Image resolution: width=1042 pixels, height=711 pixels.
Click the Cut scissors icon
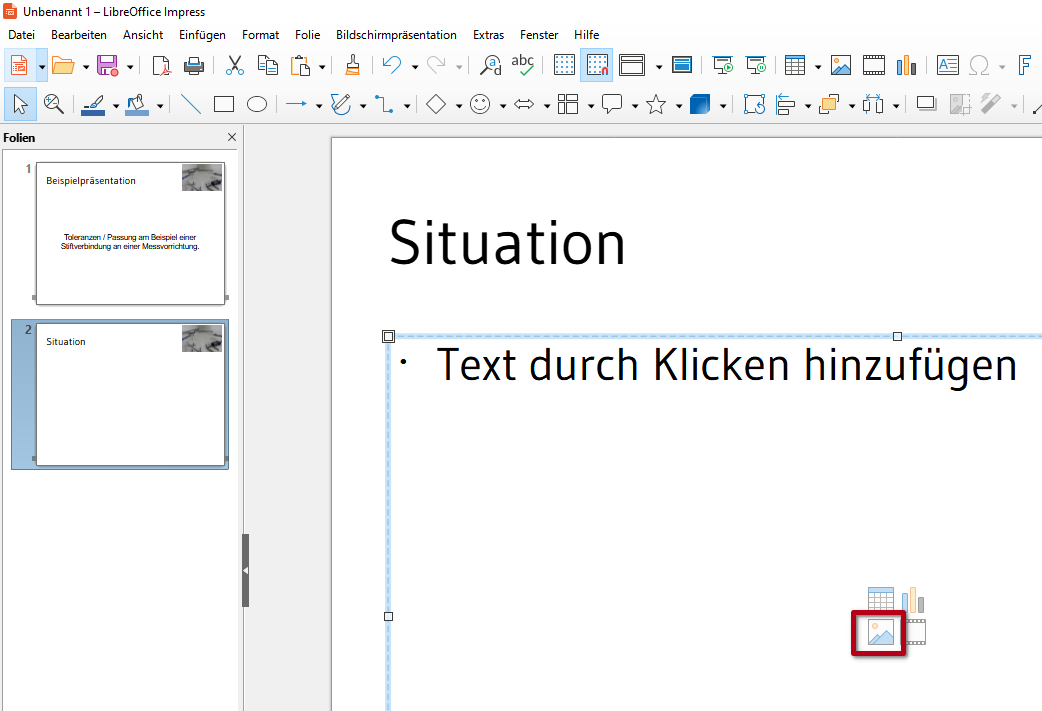[x=235, y=66]
